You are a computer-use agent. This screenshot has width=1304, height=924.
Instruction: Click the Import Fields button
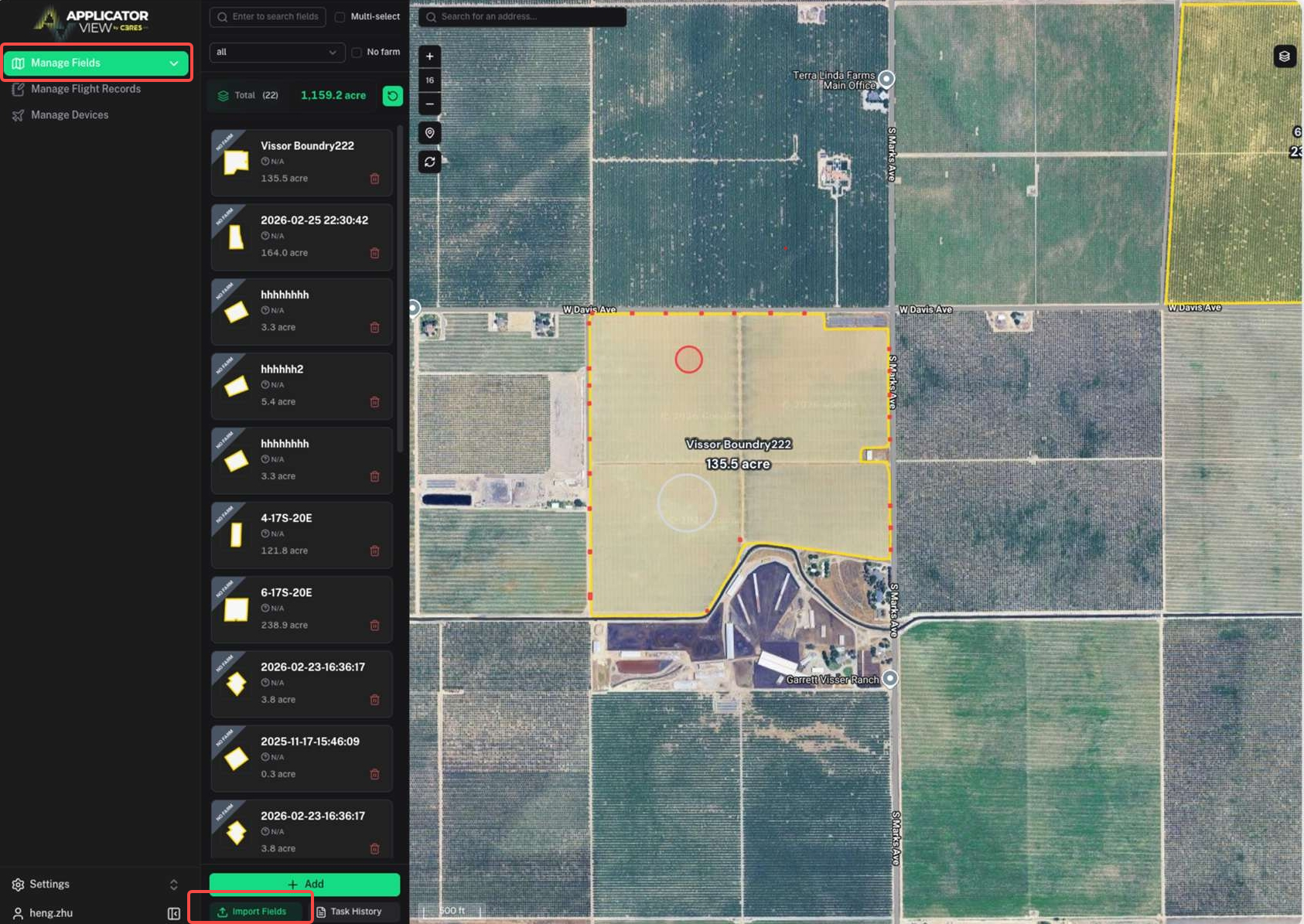(252, 912)
